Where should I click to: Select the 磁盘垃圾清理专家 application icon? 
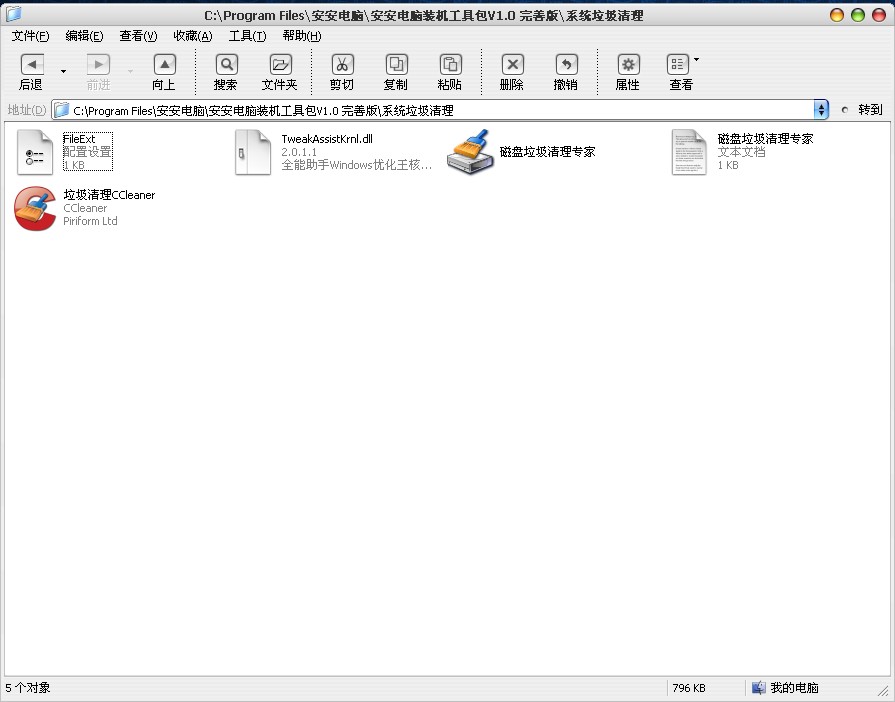click(470, 152)
